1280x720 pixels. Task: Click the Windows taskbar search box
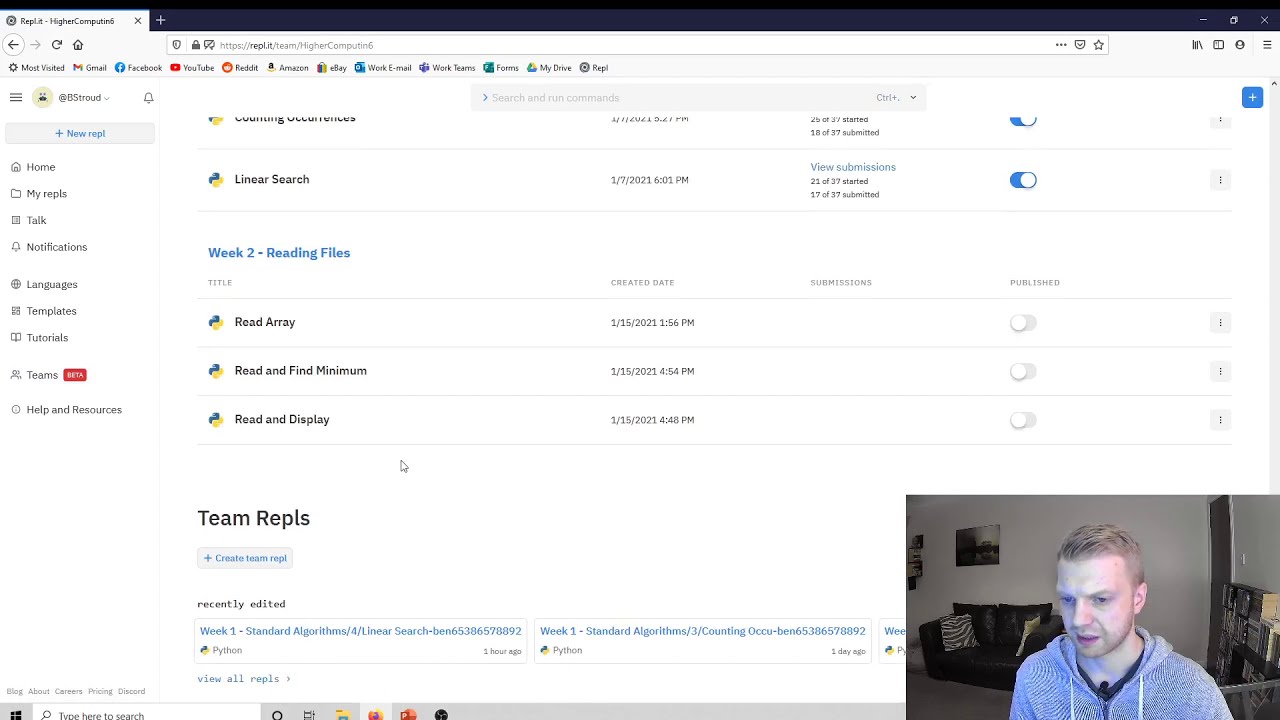pos(145,715)
